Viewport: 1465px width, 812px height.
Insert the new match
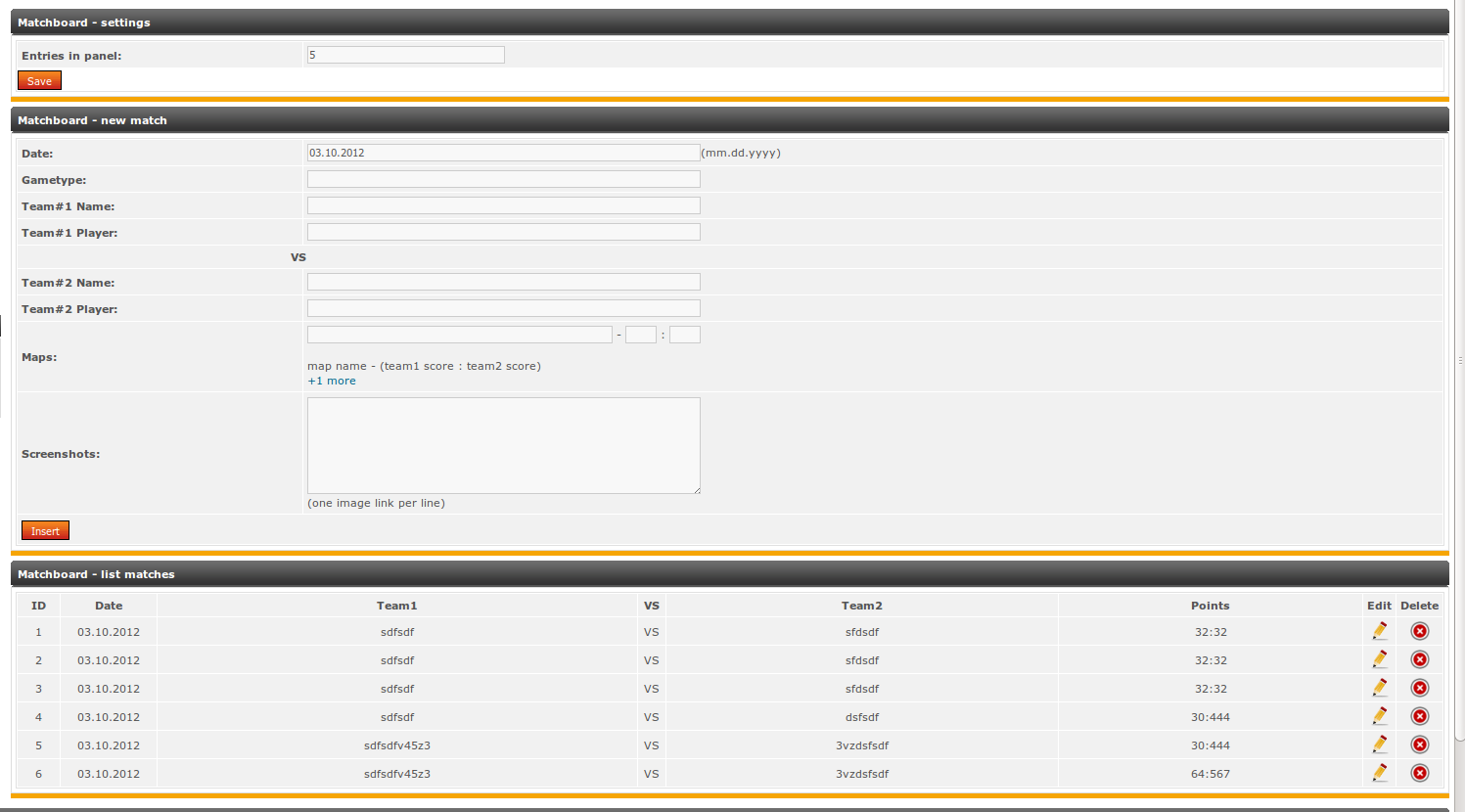click(x=45, y=530)
